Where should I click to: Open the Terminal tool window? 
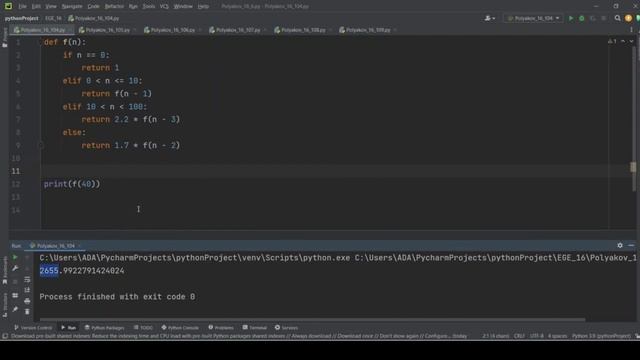(254, 328)
